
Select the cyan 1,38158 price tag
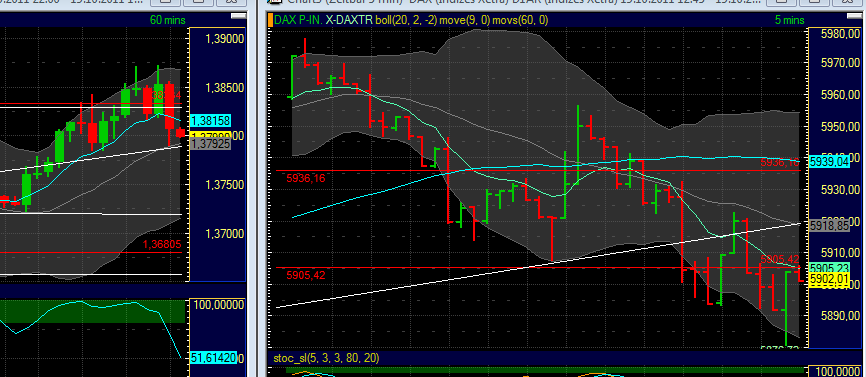pos(210,120)
